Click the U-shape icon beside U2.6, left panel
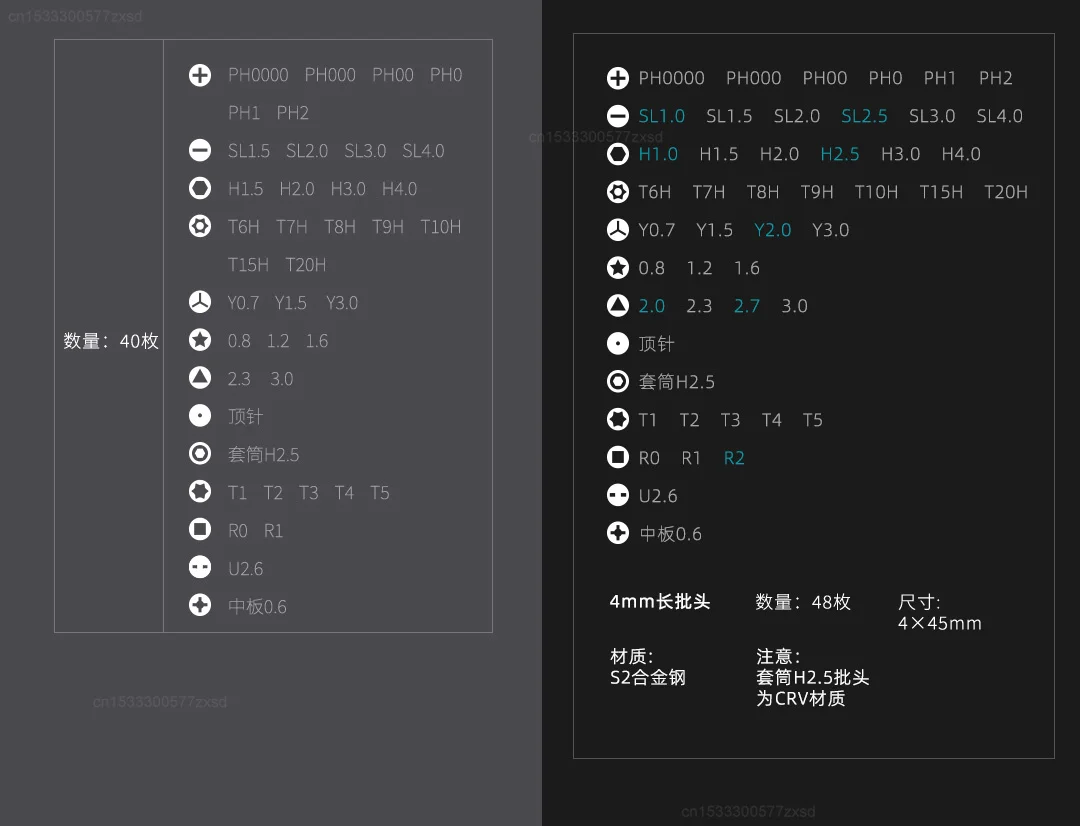The height and width of the screenshot is (826, 1080). tap(200, 567)
